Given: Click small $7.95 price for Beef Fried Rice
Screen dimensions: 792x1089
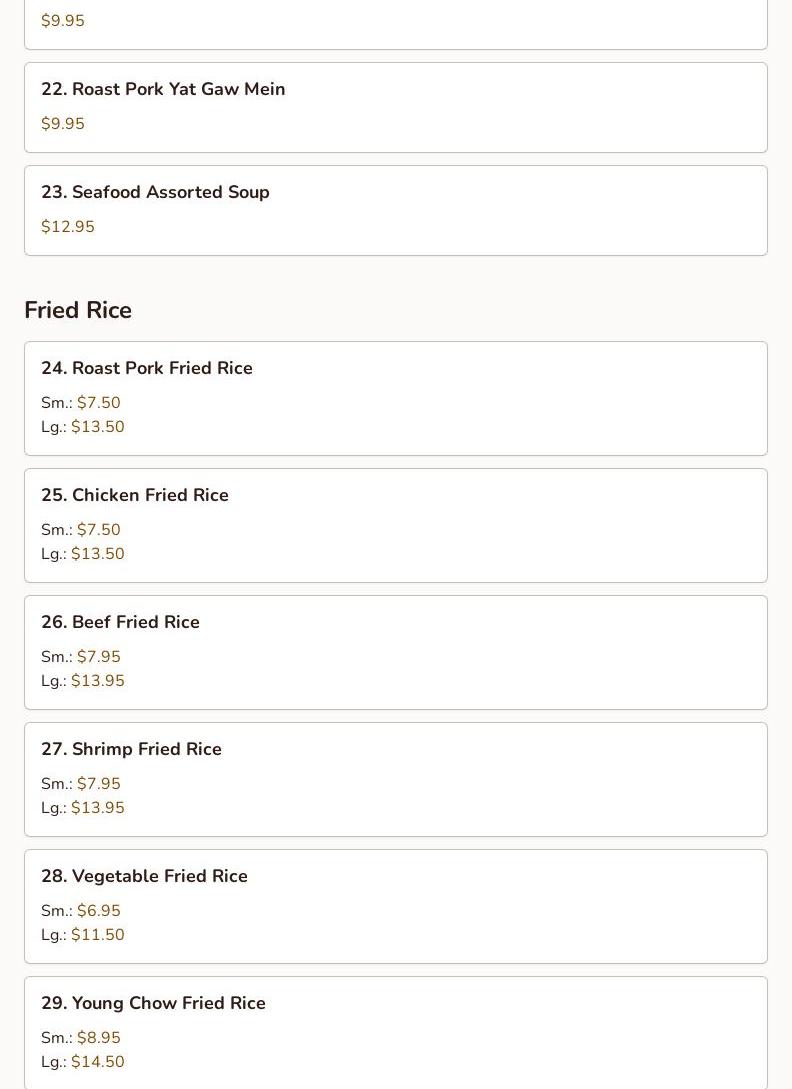Looking at the screenshot, I should pyautogui.click(x=98, y=657).
